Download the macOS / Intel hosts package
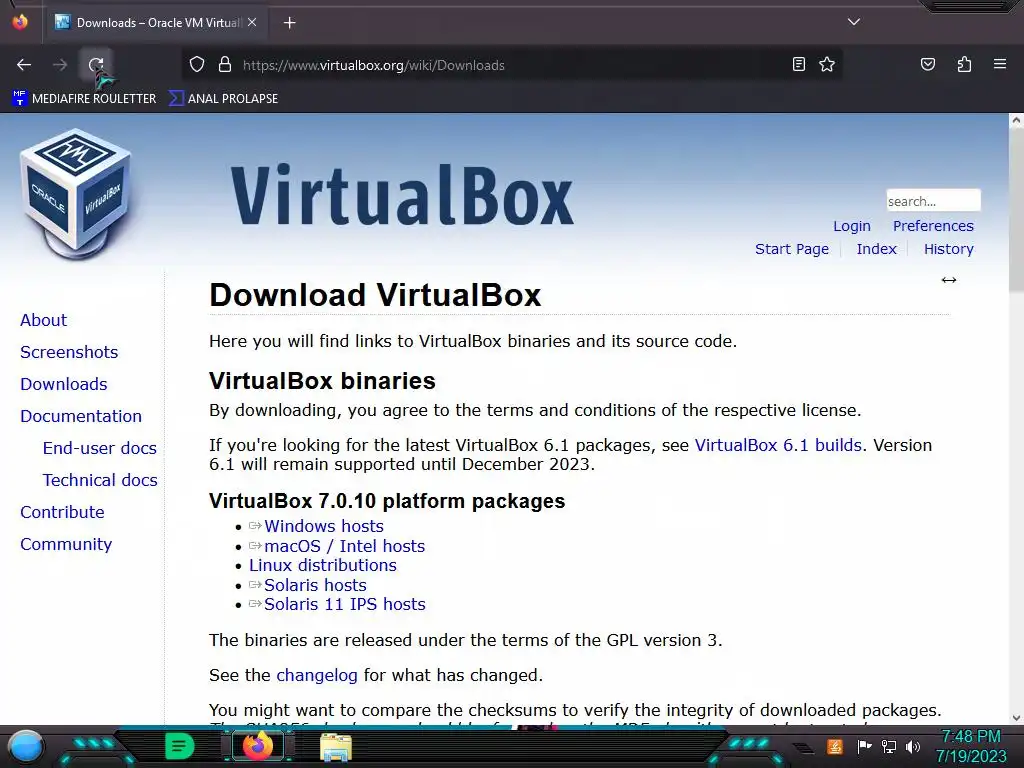Screen dimensions: 1024x768 pos(344,546)
